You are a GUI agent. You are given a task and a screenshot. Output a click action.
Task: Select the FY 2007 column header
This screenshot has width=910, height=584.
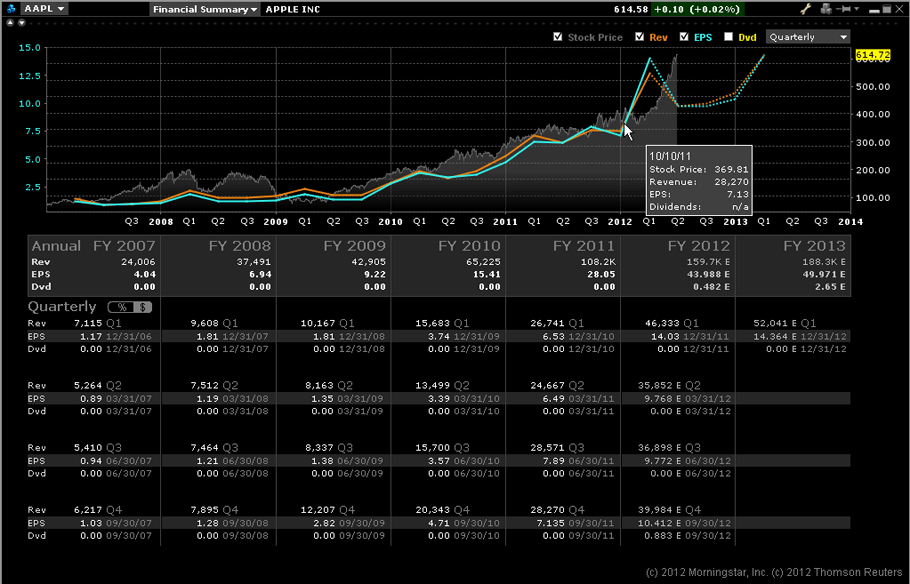(x=124, y=246)
